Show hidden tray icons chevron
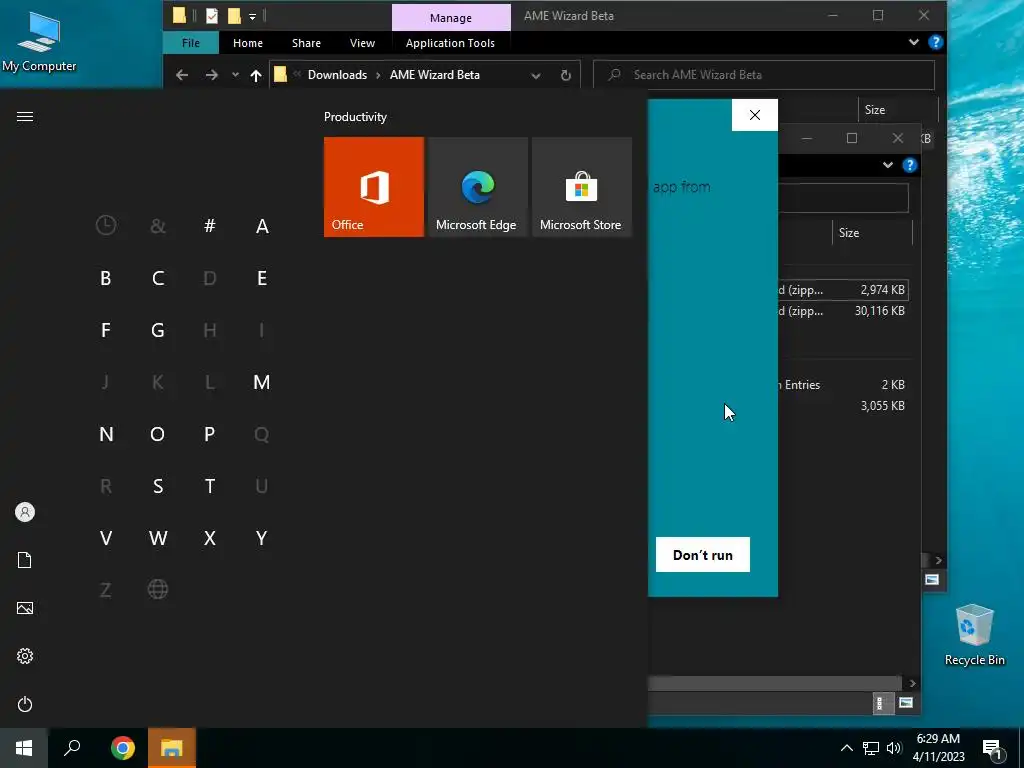The width and height of the screenshot is (1024, 768). 846,748
